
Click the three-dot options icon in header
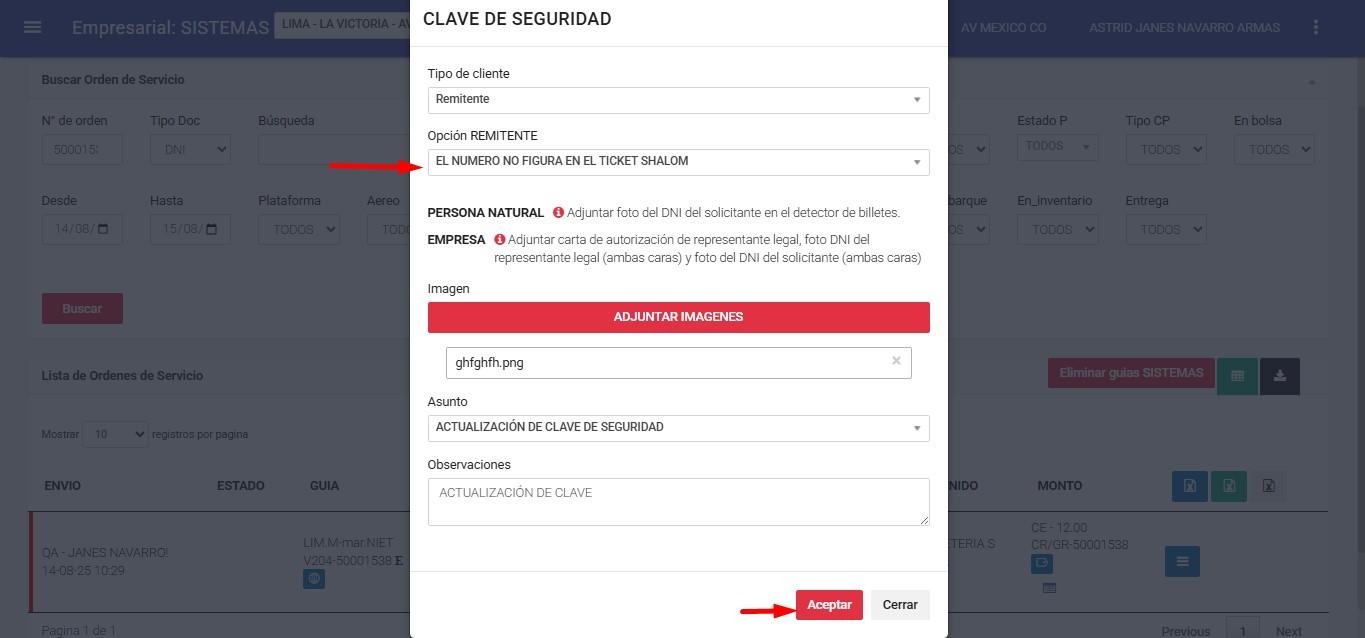[1316, 27]
